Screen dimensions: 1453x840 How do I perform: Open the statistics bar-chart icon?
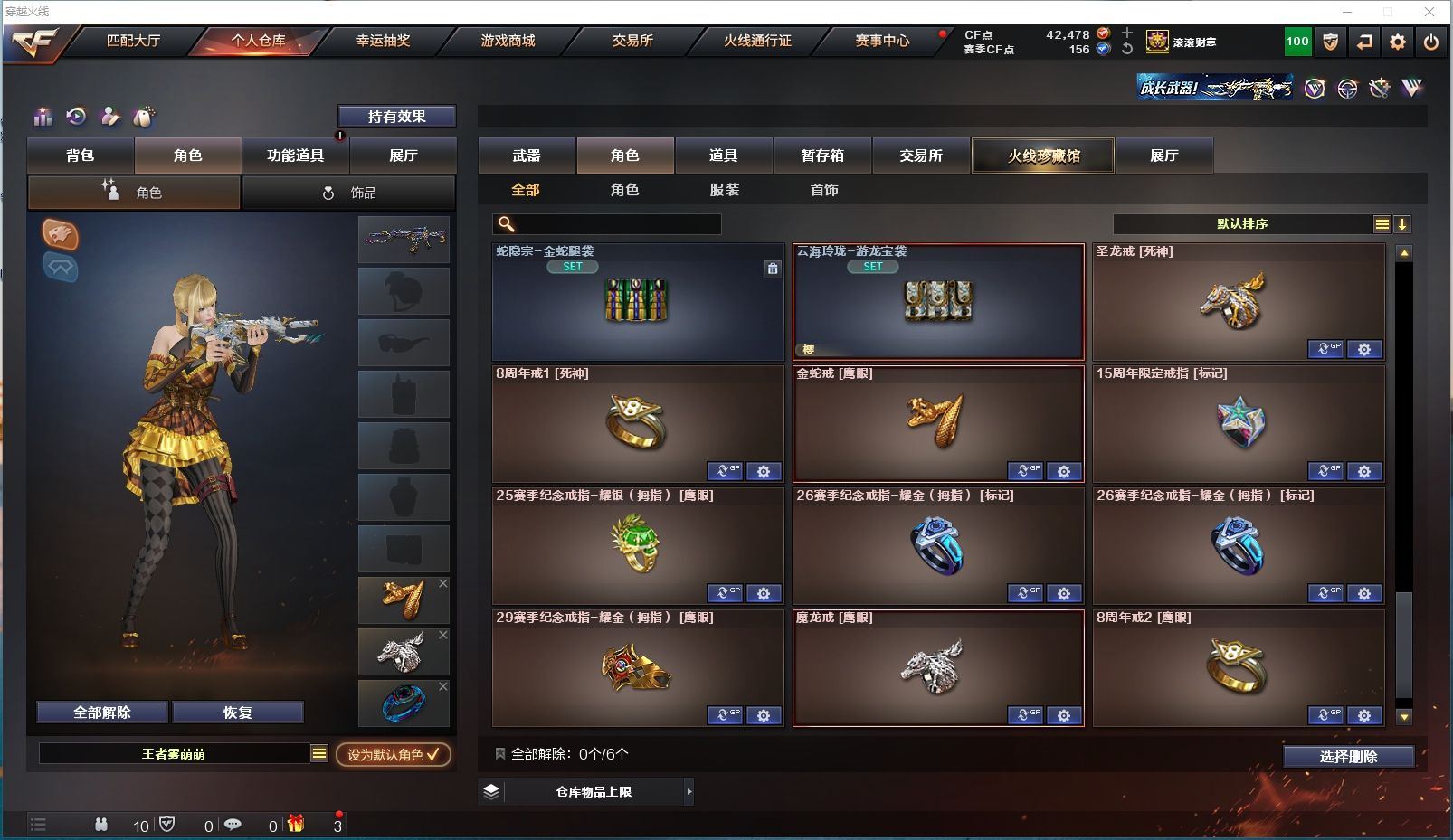[x=43, y=117]
